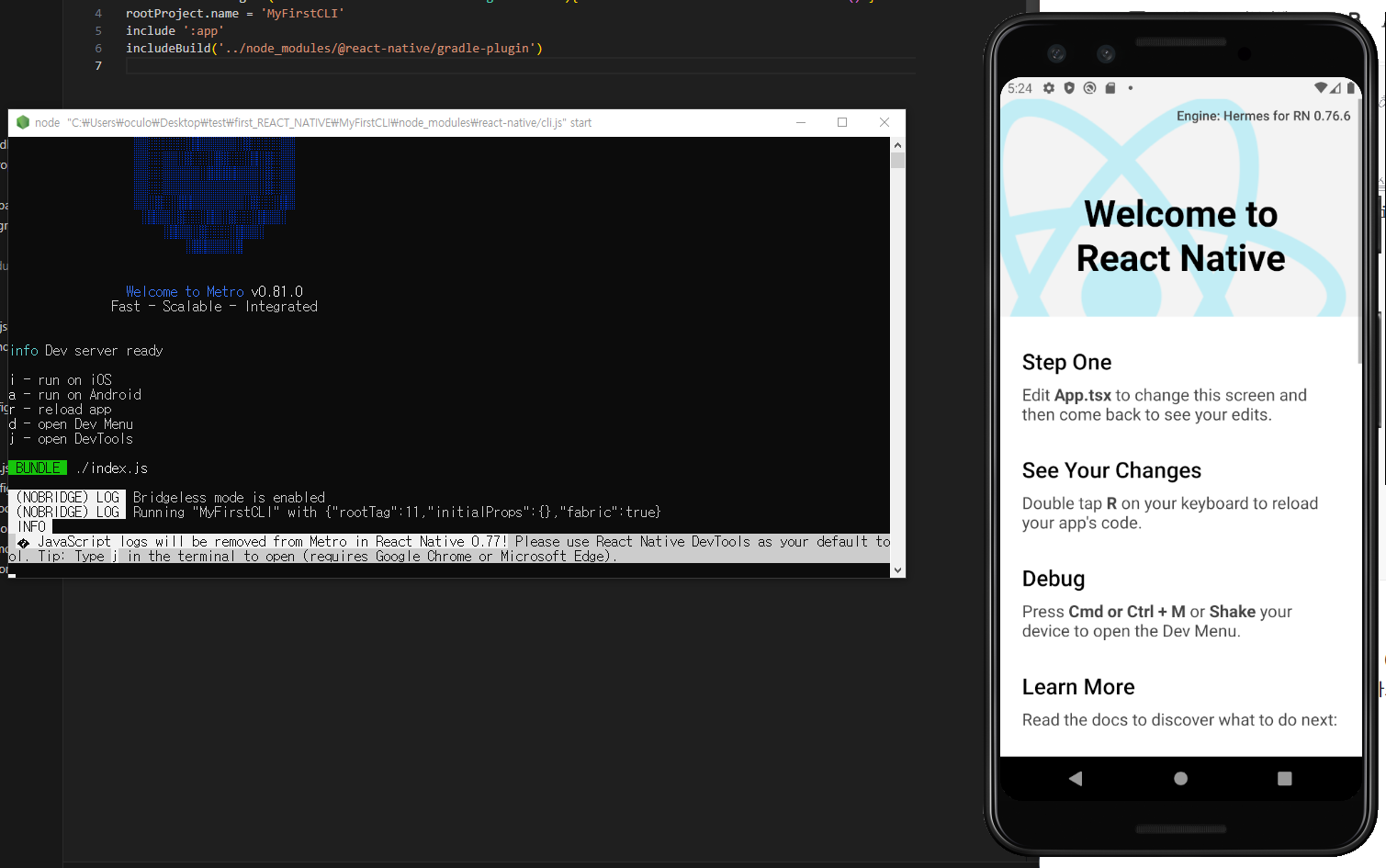Tap the Android home navigation button
Screen dimensions: 1386x868
[1181, 778]
